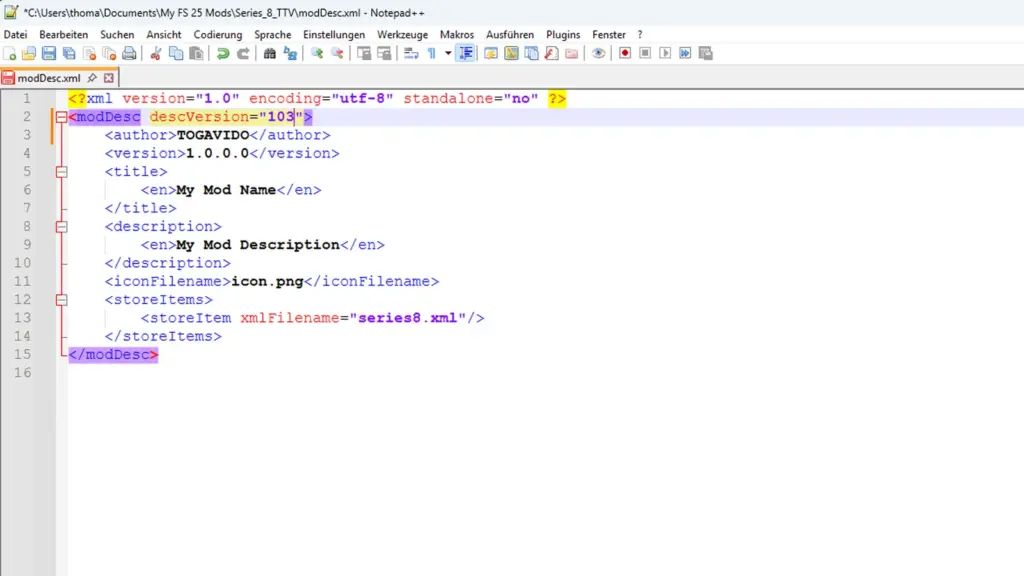Image resolution: width=1024 pixels, height=576 pixels.
Task: Click the Save file toolbar icon
Action: [48, 53]
